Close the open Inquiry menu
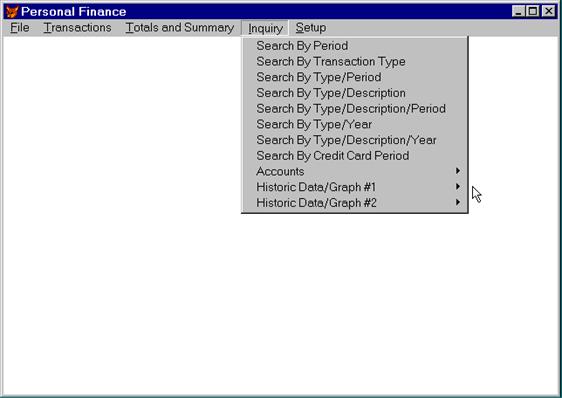 point(265,28)
